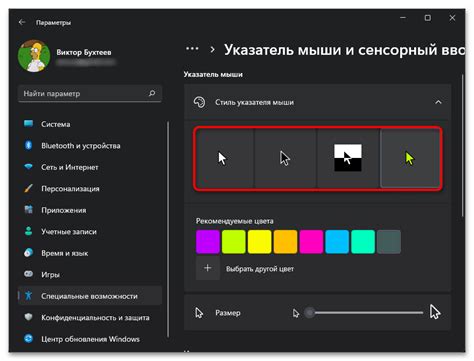The width and height of the screenshot is (474, 361).
Task: Pick the lime green recommended color
Action: 234,242
